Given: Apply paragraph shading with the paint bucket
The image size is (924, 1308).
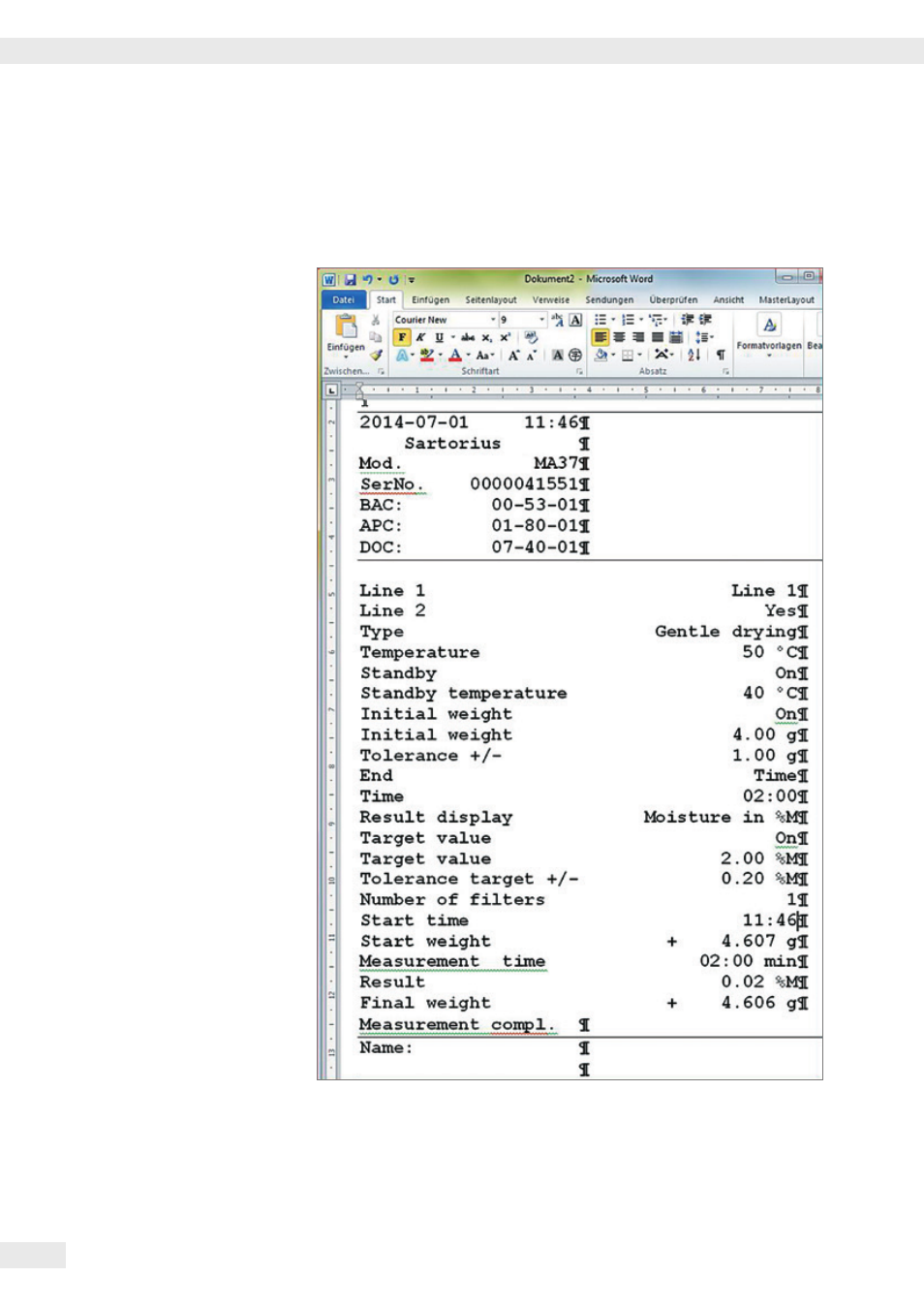Looking at the screenshot, I should pyautogui.click(x=601, y=356).
